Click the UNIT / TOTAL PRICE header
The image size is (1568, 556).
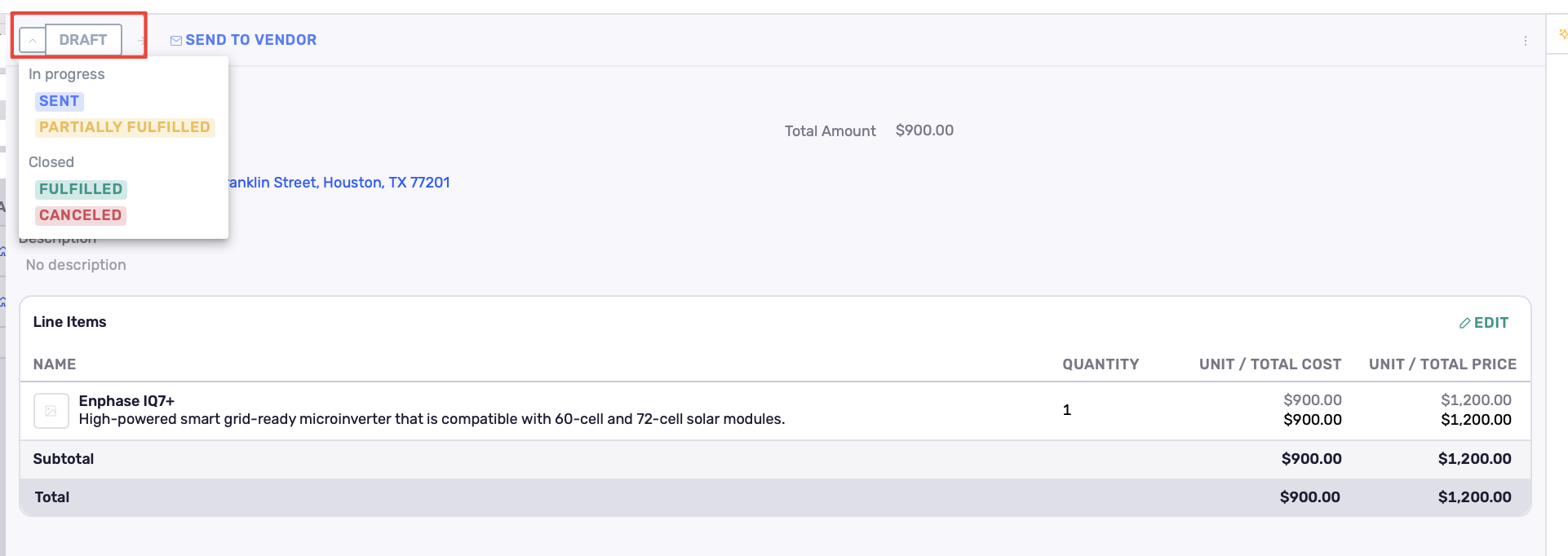(1442, 364)
